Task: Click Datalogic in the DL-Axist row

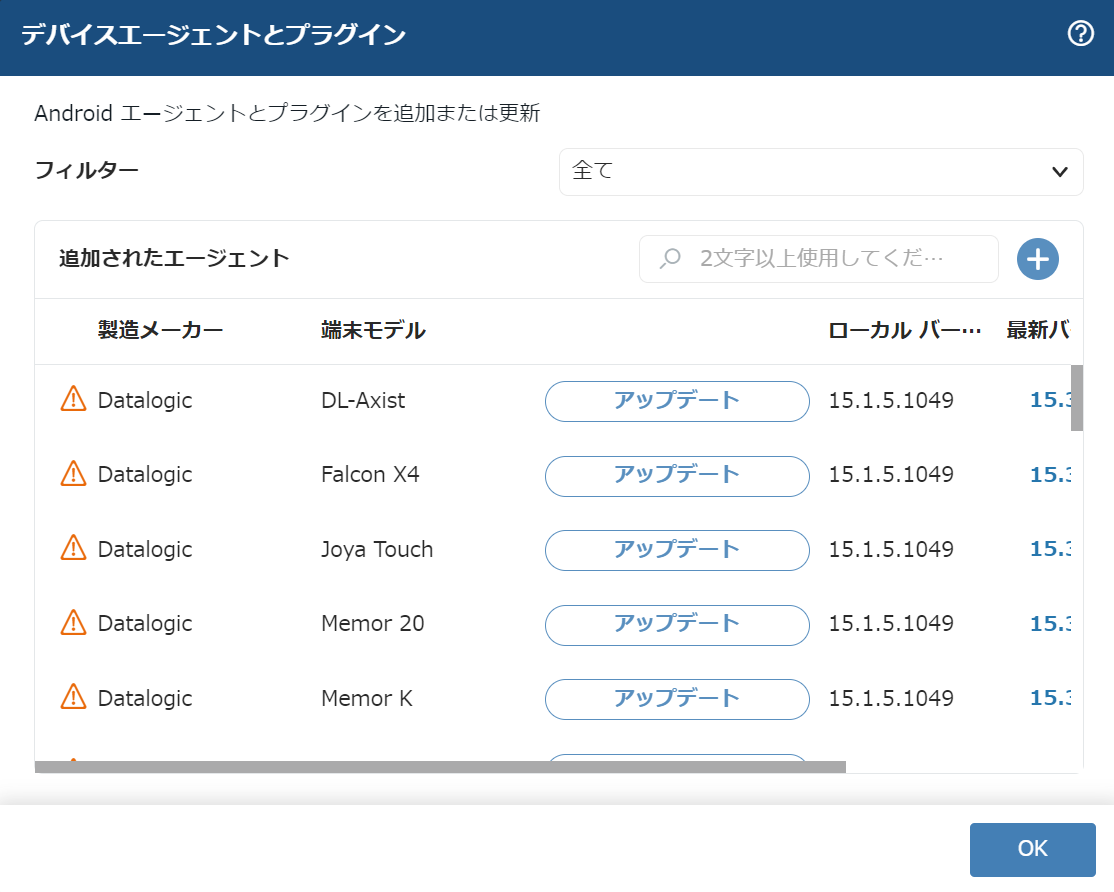Action: [145, 401]
